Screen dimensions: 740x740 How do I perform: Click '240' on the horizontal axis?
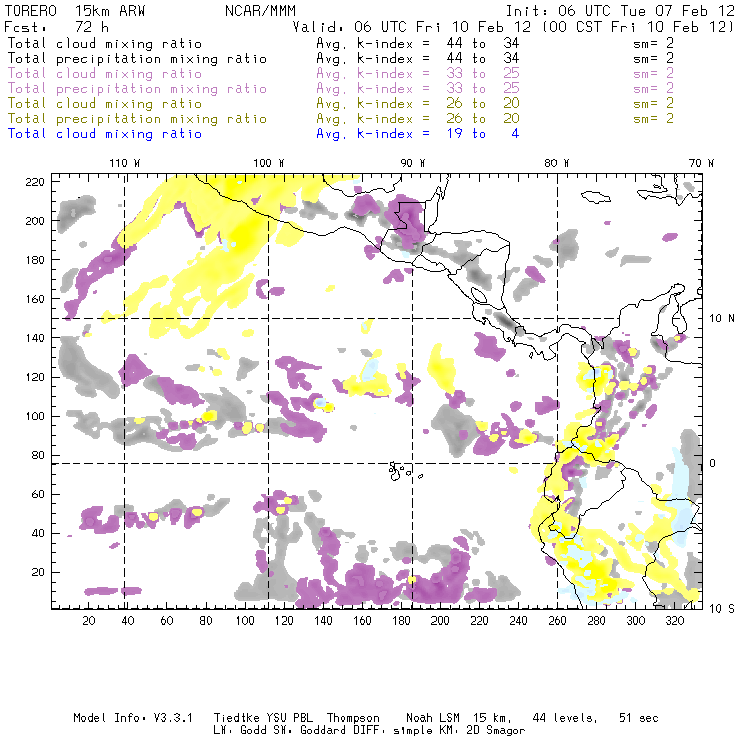518,621
